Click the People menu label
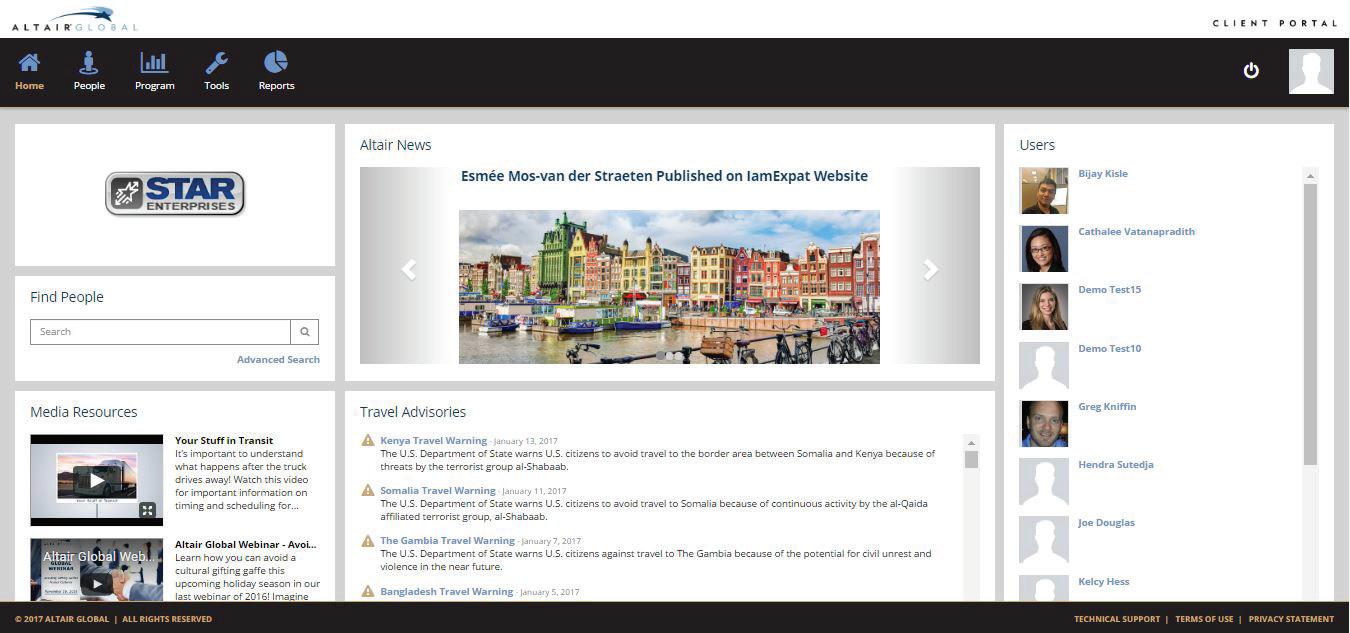The width and height of the screenshot is (1350, 633). 89,86
